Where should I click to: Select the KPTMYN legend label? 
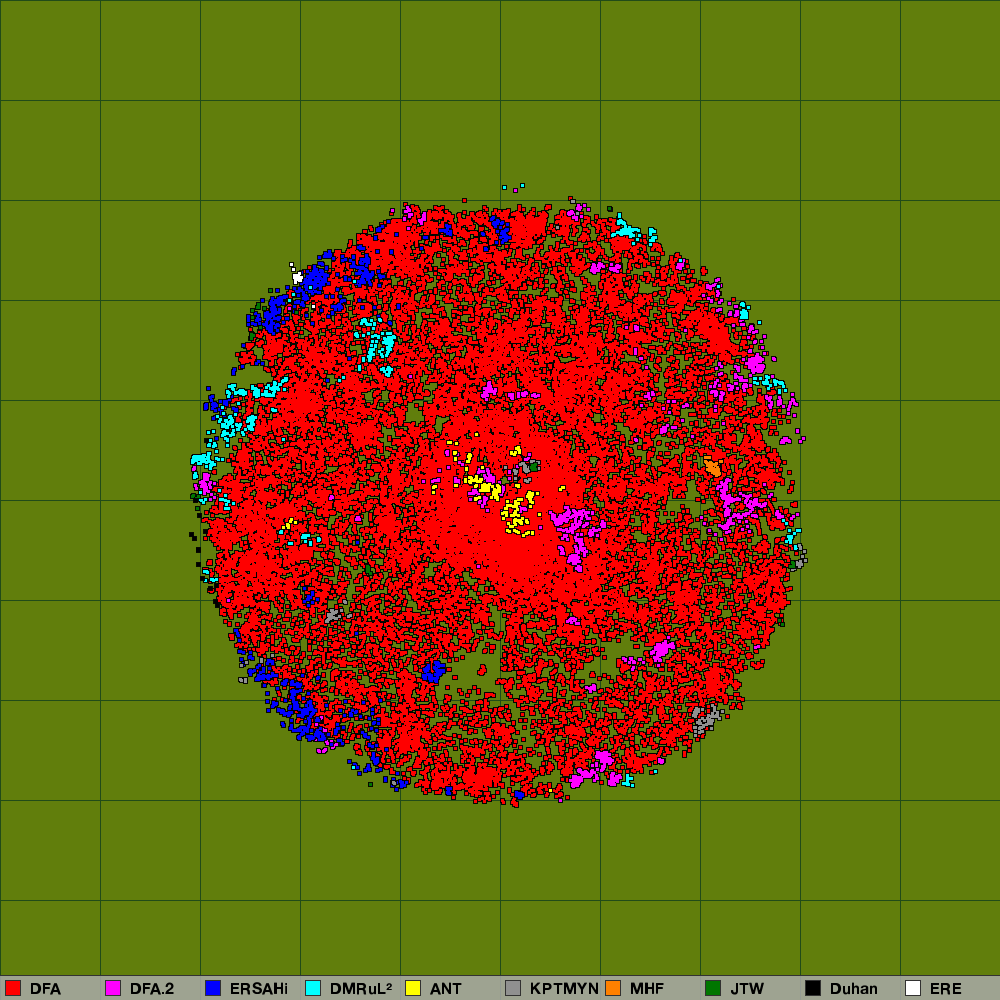pos(564,989)
